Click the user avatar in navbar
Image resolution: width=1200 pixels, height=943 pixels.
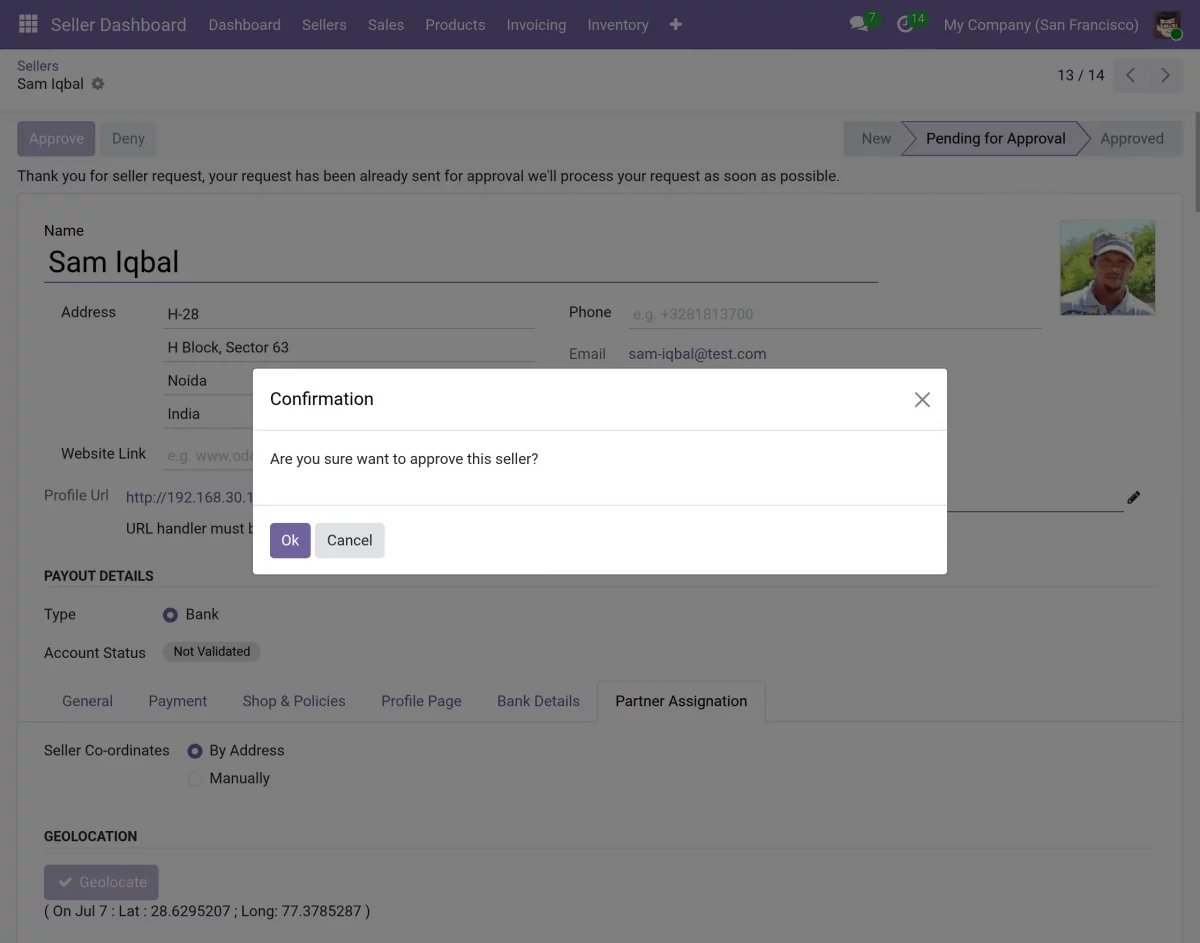pyautogui.click(x=1167, y=24)
